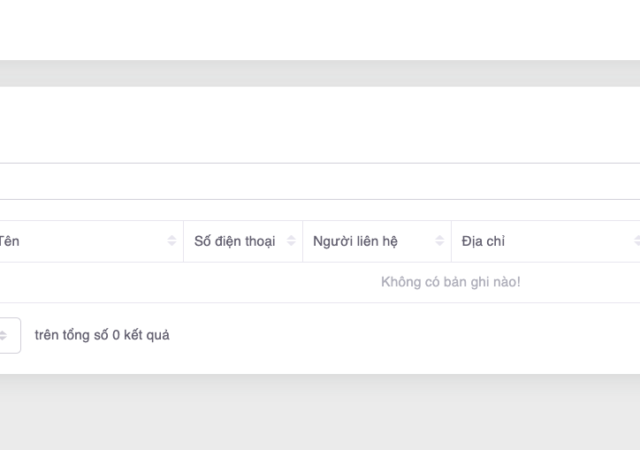
Task: Click the Số điện thoại header text
Action: pos(234,241)
